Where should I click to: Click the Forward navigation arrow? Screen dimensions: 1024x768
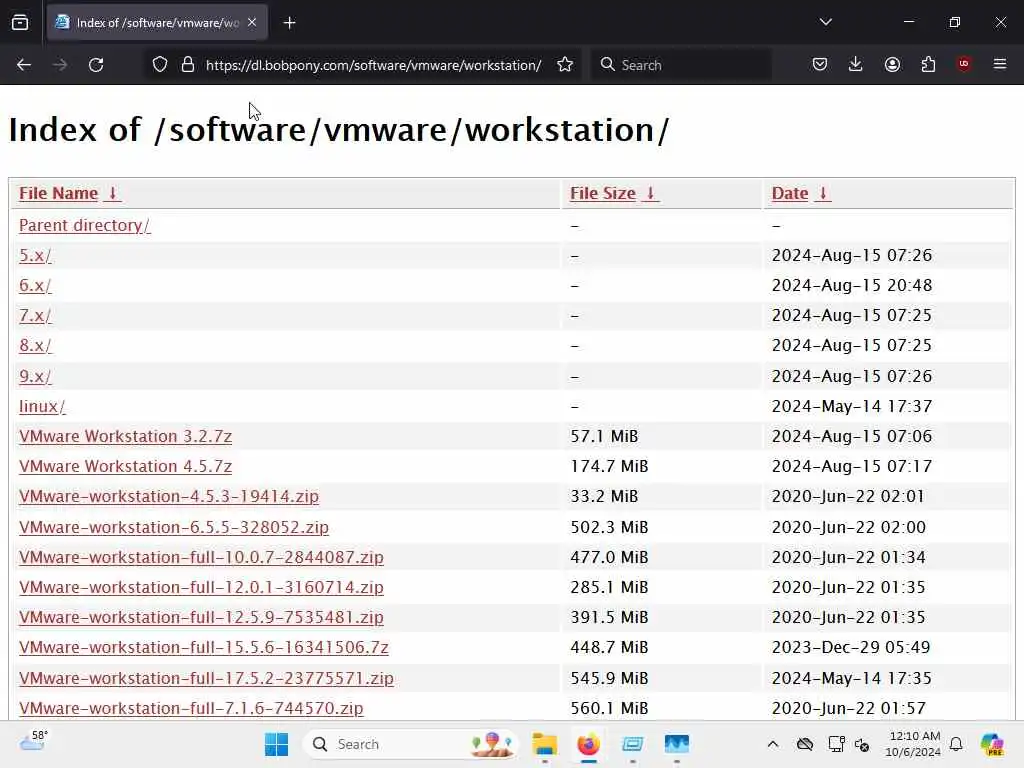point(59,65)
